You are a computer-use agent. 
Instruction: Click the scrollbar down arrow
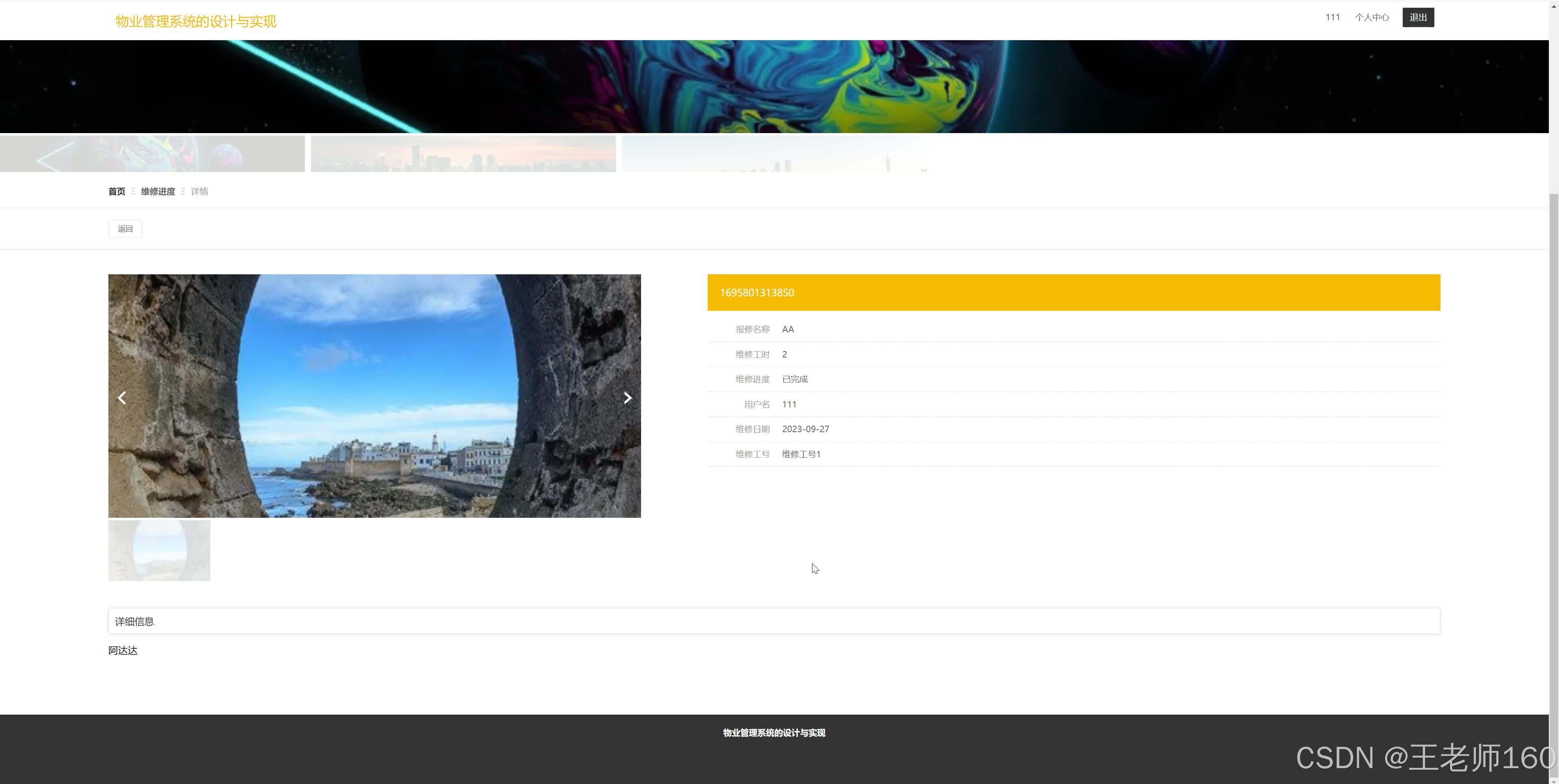pyautogui.click(x=1554, y=780)
